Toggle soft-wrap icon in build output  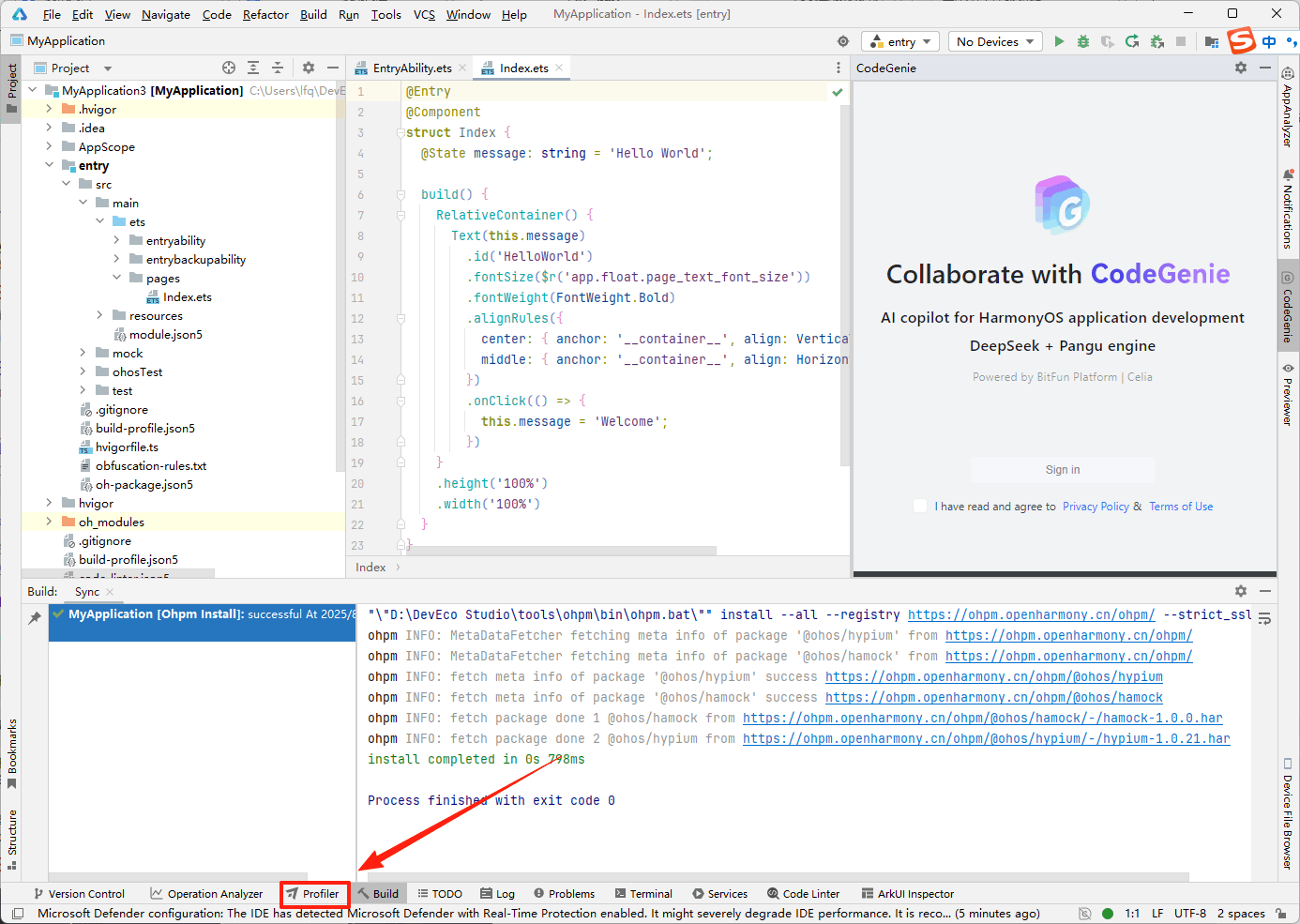[1264, 618]
